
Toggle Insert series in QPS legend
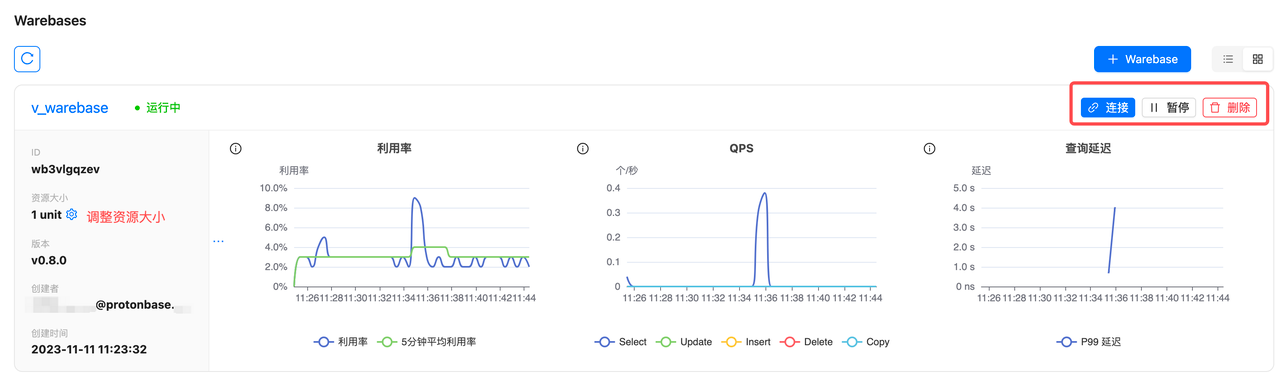tap(747, 342)
